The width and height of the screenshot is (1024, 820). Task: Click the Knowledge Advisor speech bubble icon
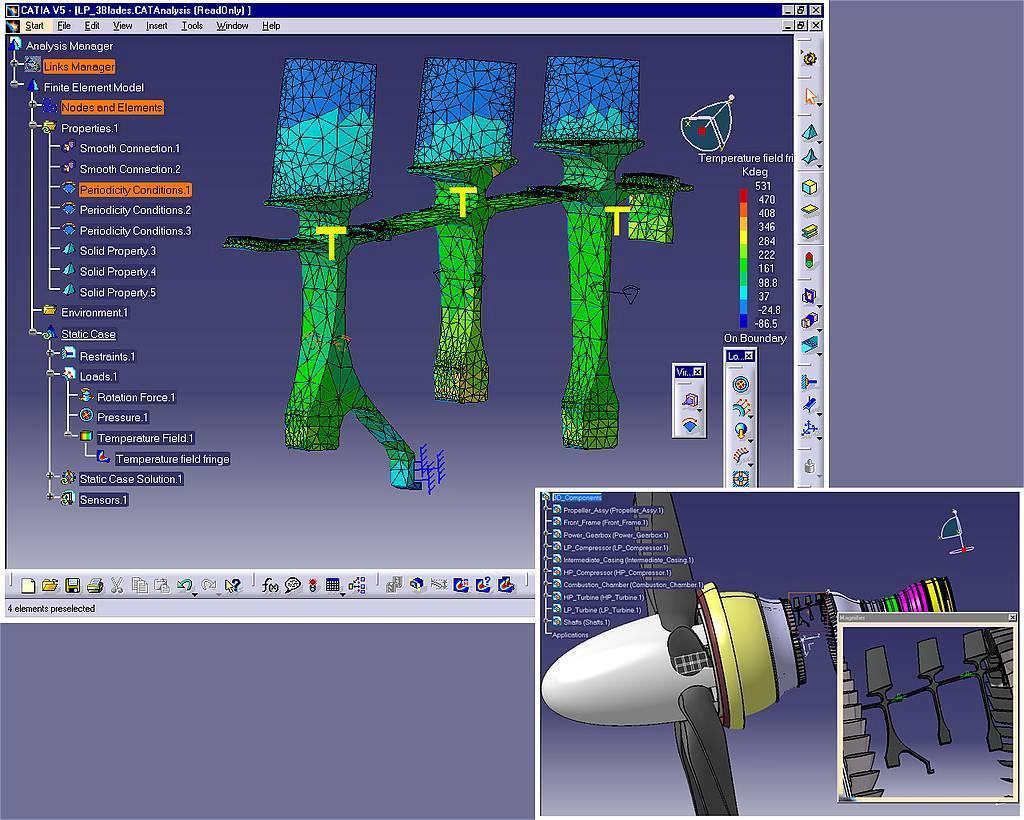[x=293, y=585]
